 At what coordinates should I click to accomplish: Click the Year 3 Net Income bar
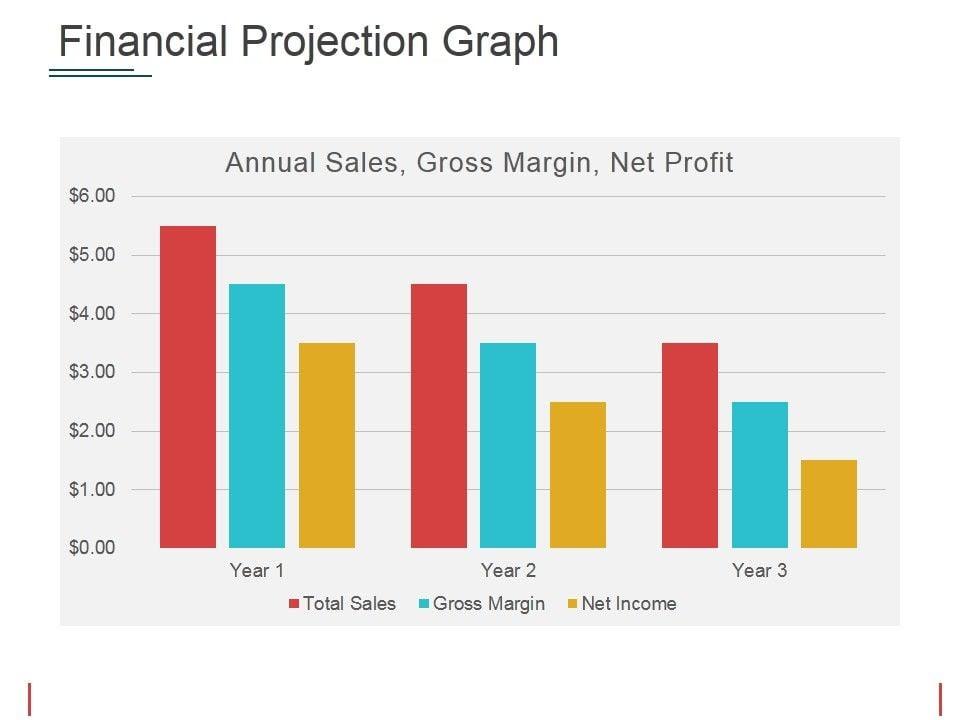(x=829, y=504)
